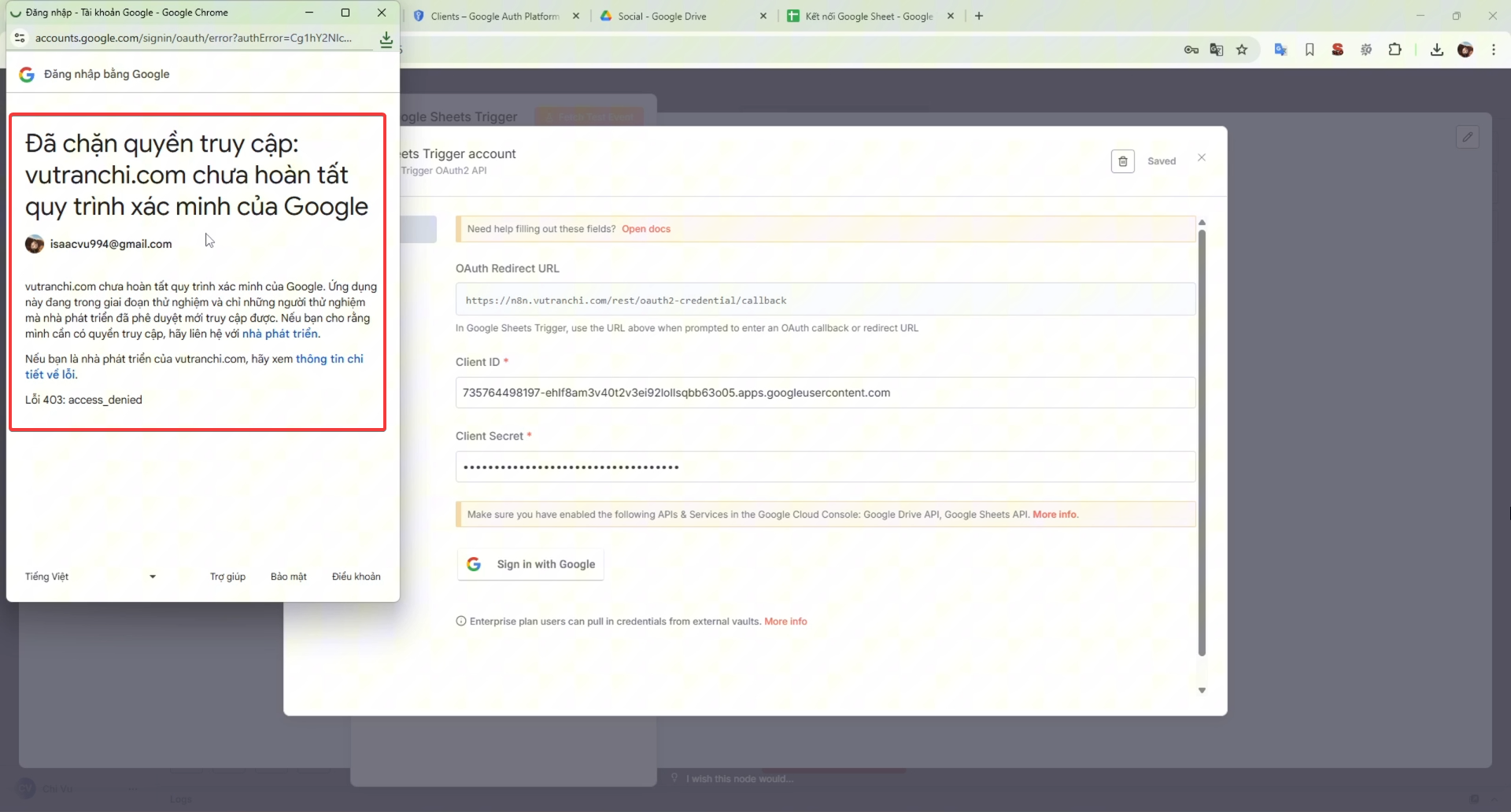Image resolution: width=1511 pixels, height=812 pixels.
Task: Click the Bảo mật privacy link
Action: (289, 577)
